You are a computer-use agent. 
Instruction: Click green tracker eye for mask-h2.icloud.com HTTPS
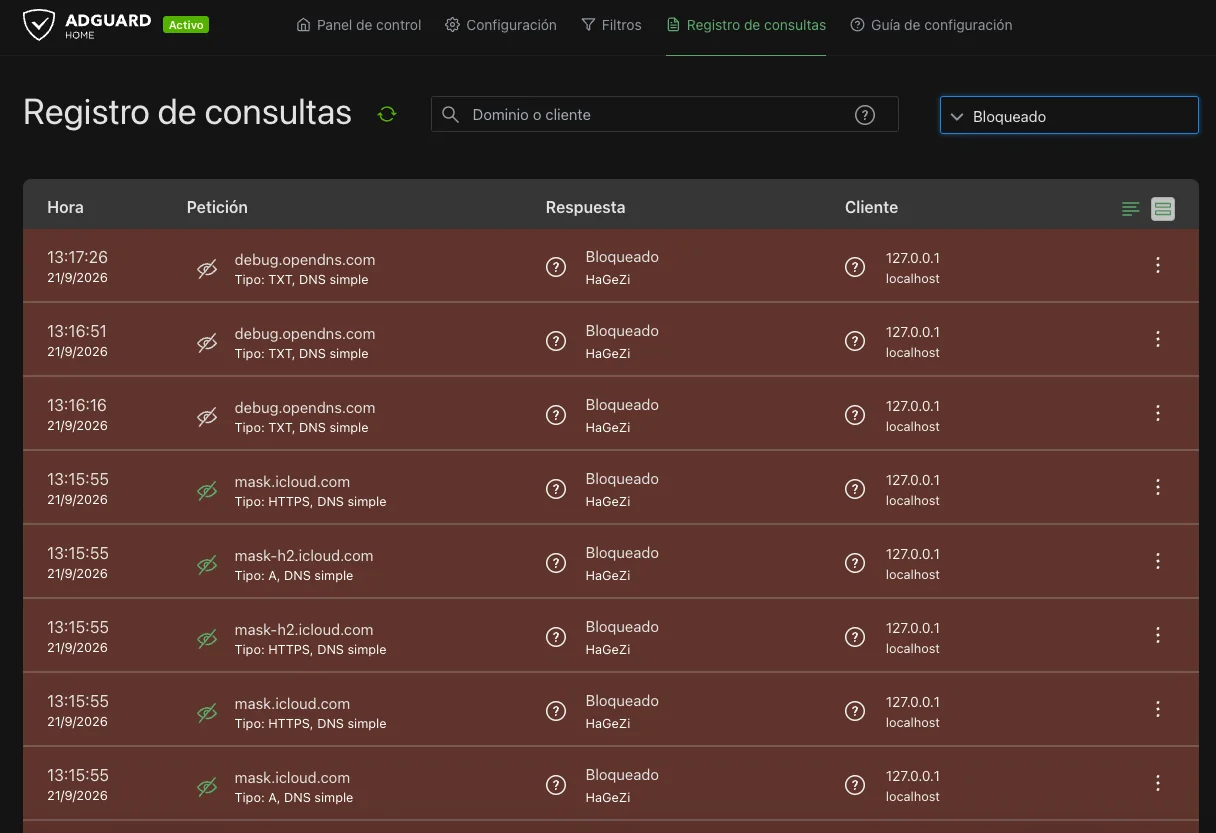point(207,639)
